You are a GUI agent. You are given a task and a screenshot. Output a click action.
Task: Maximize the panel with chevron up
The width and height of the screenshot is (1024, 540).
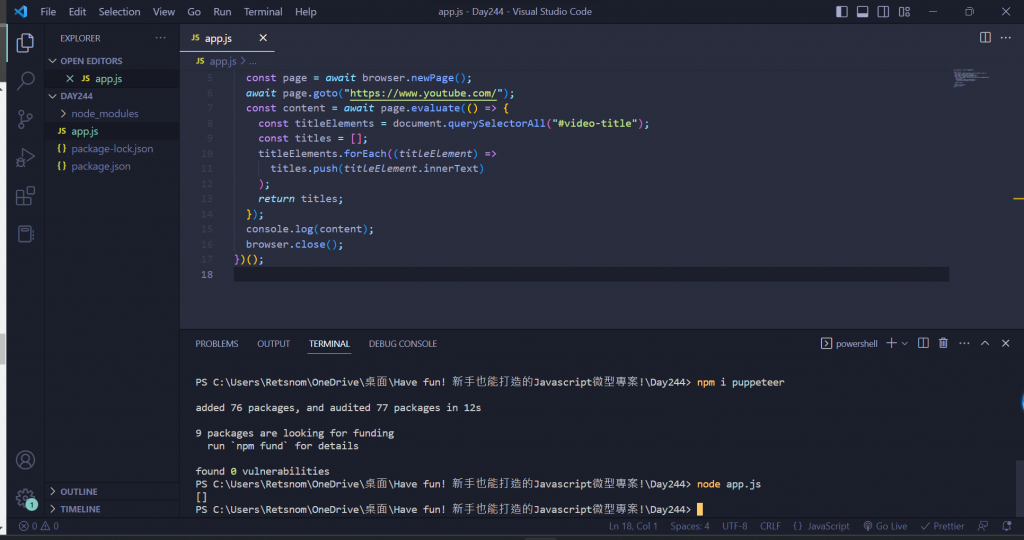click(985, 343)
